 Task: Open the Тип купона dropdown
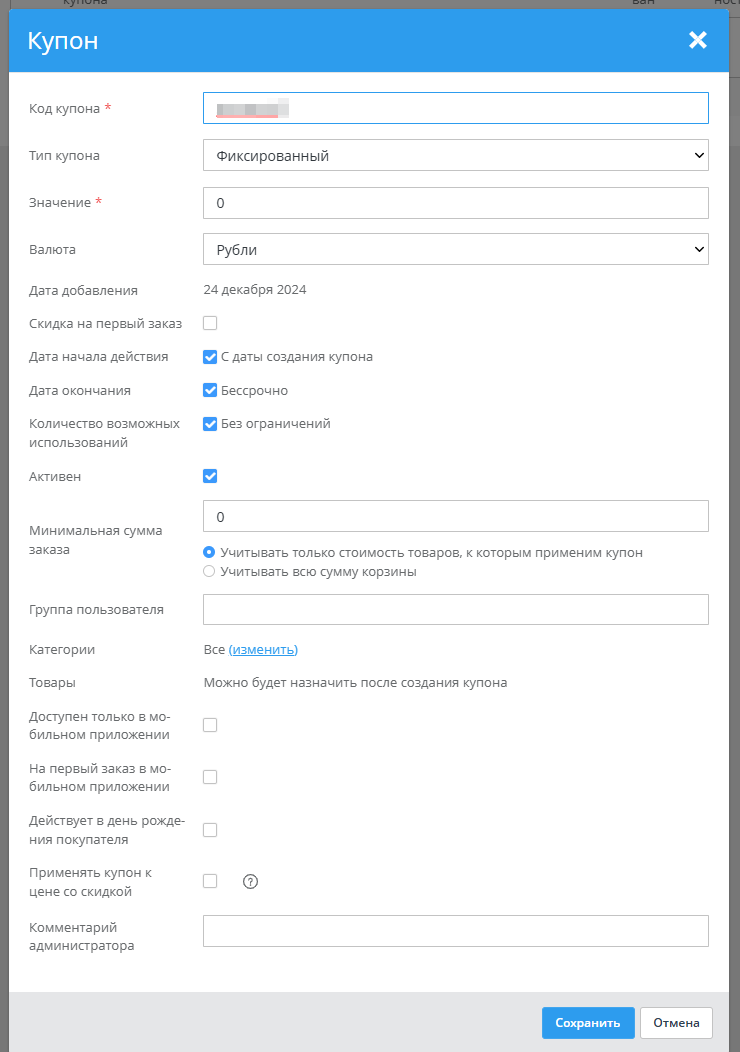(x=455, y=156)
